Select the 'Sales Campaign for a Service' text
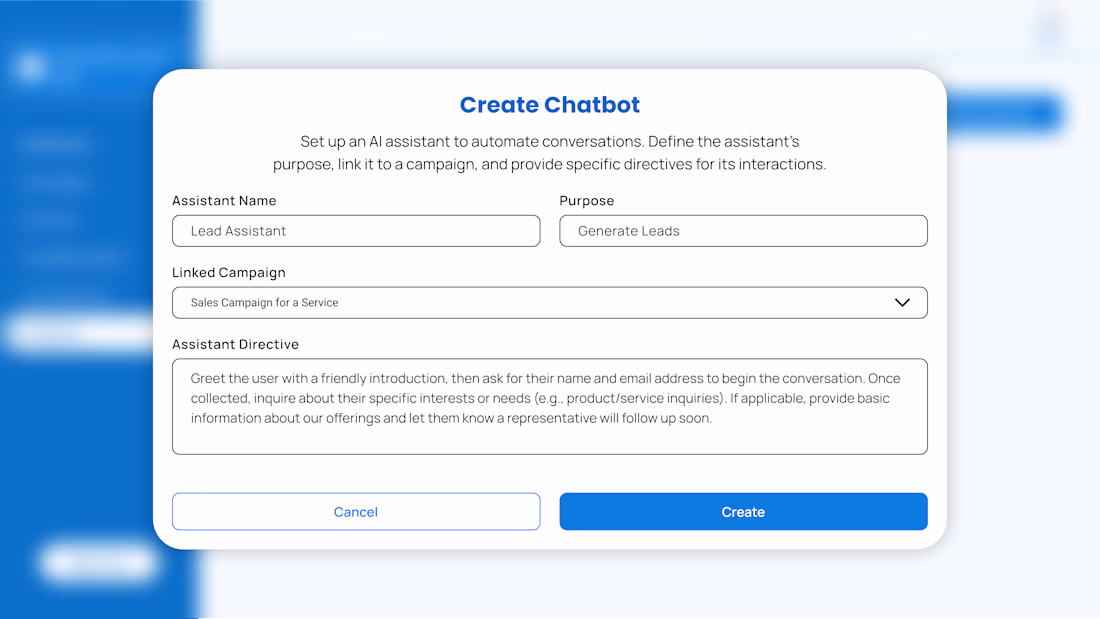Screen dimensions: 1100x619 [264, 303]
